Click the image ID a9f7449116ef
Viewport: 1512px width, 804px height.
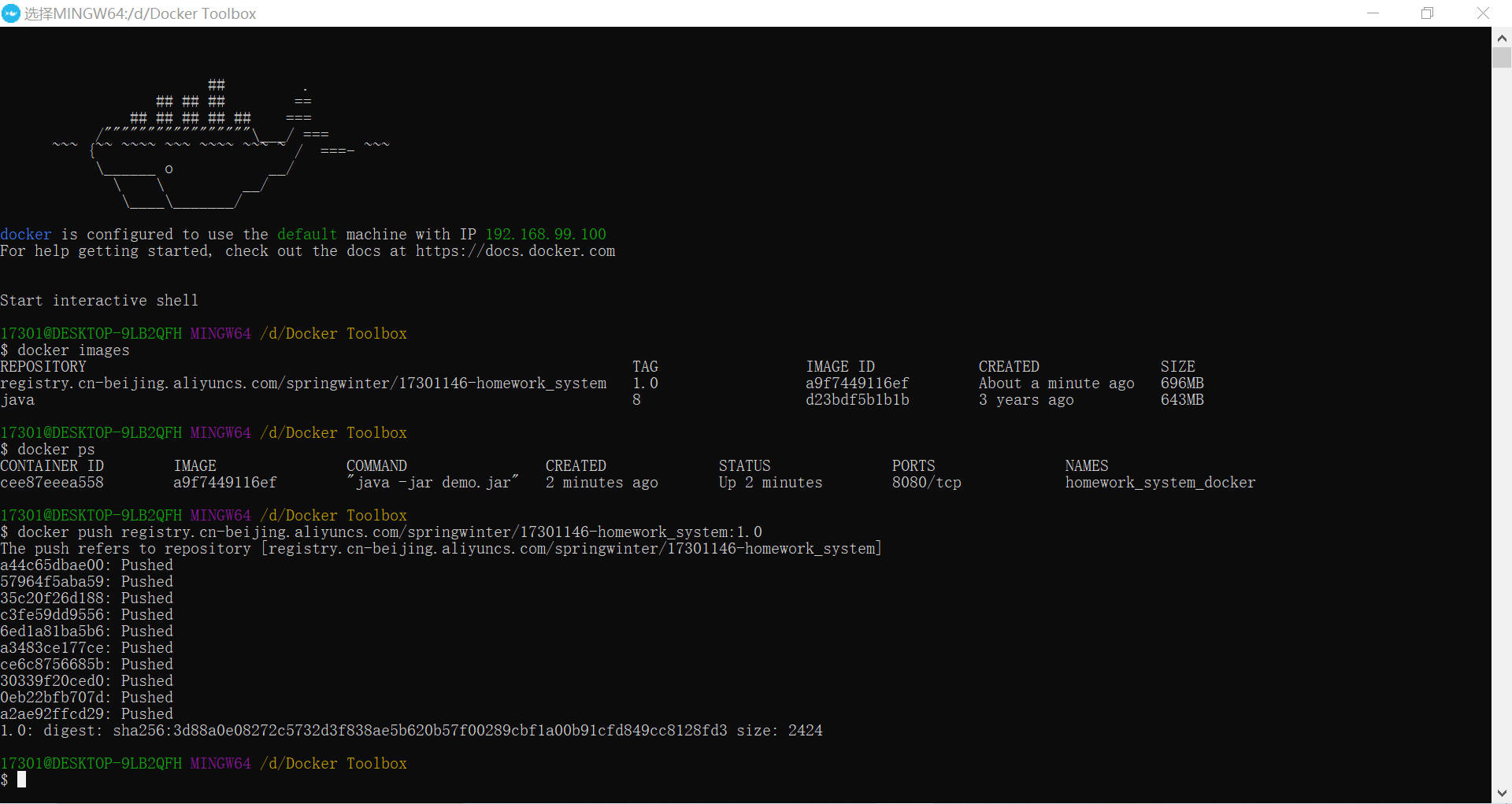click(x=857, y=383)
